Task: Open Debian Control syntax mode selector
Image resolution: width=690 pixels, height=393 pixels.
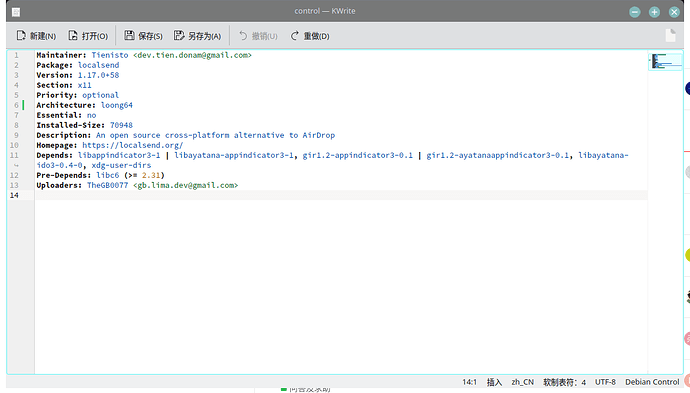Action: point(652,382)
